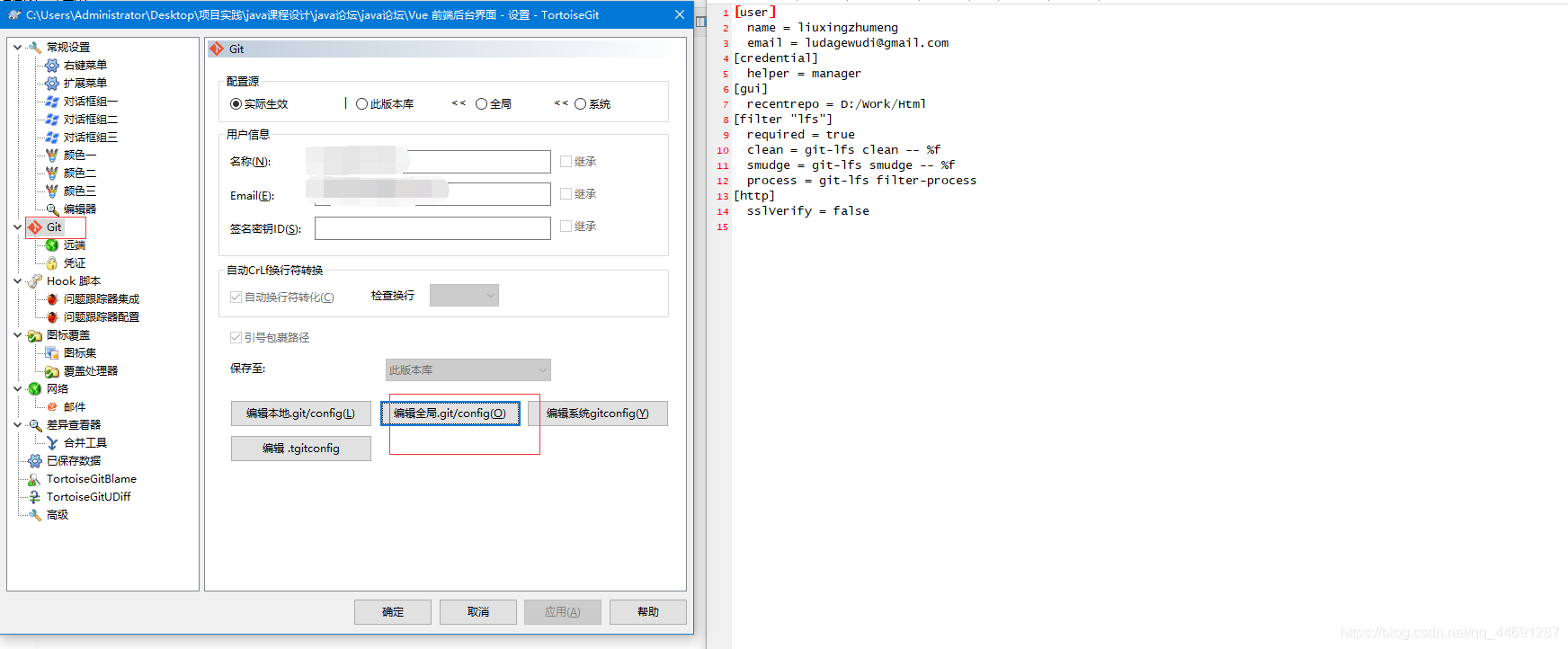Click the 邮件 at-sign icon

click(52, 407)
